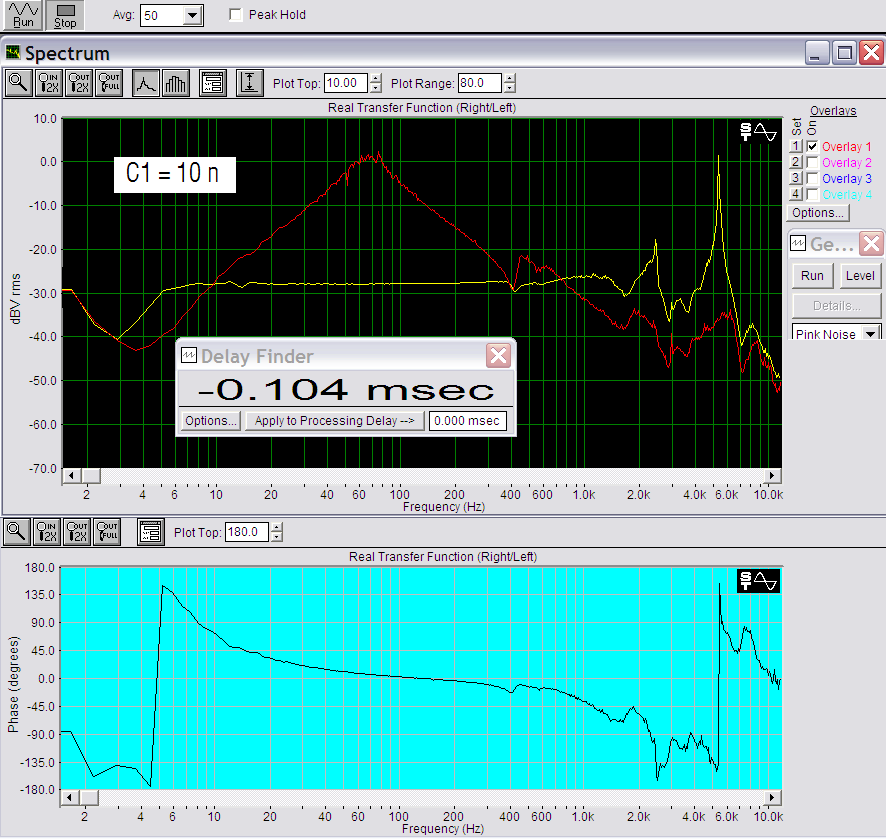Open the generator Level button
The width and height of the screenshot is (886, 839).
click(860, 276)
